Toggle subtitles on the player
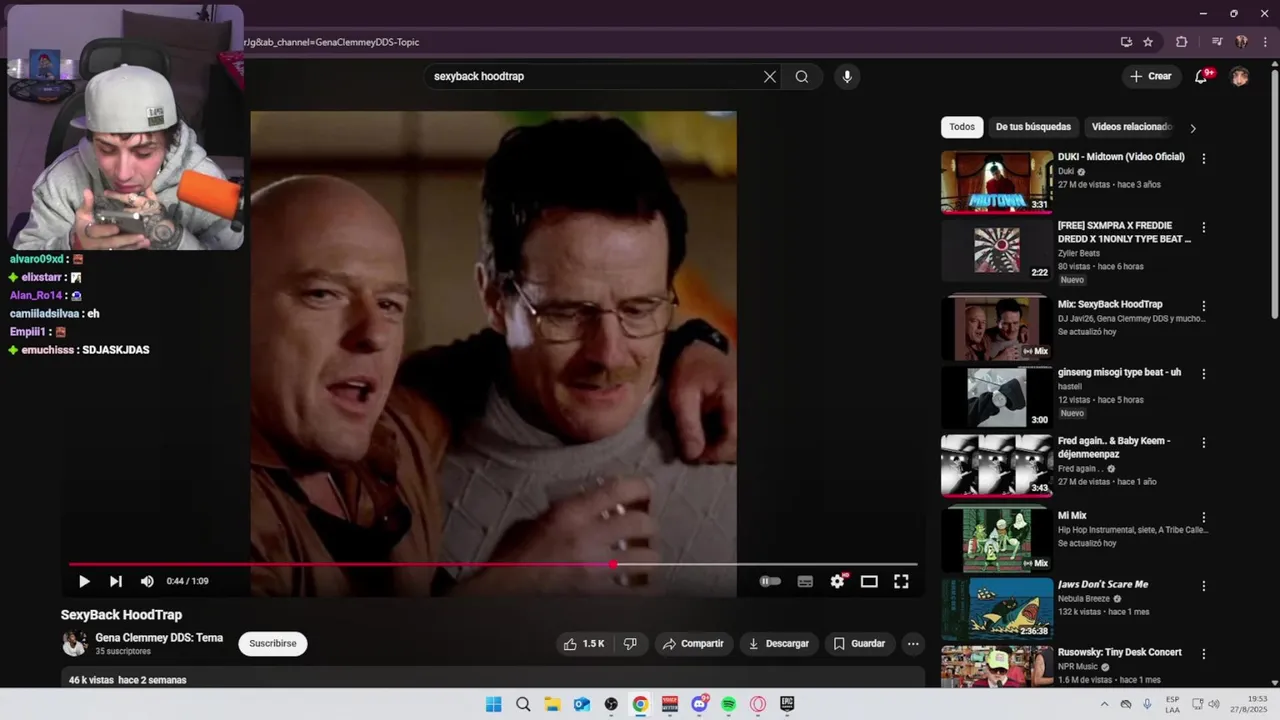The image size is (1280, 720). 805,581
